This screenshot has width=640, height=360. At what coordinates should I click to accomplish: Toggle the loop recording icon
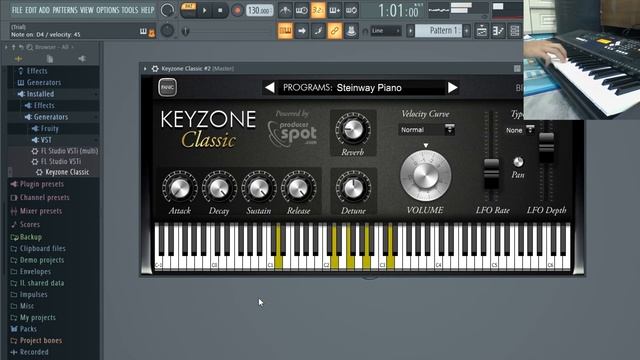[x=351, y=11]
